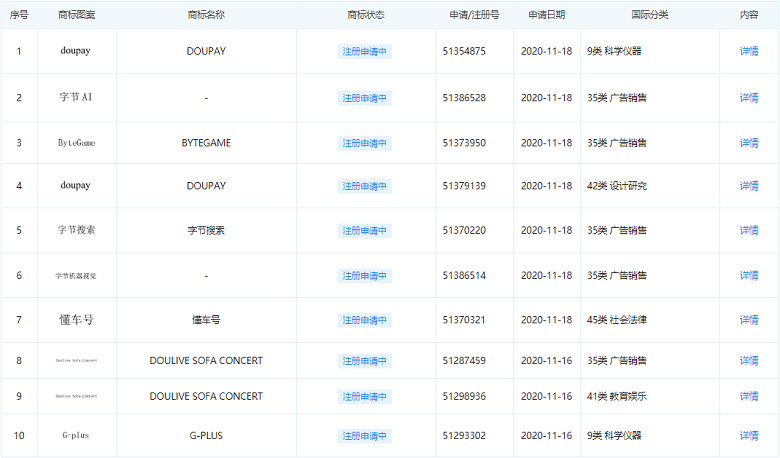Select G-PLUS trademark name
The width and height of the screenshot is (780, 458).
[x=206, y=436]
